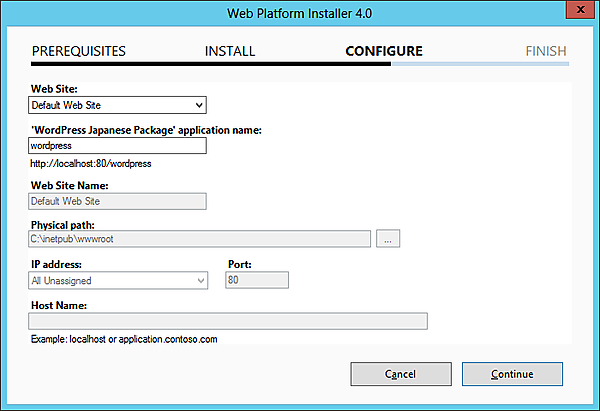This screenshot has height=411, width=600.
Task: Click the Web Platform Installer 4.0 title bar
Action: [x=300, y=12]
